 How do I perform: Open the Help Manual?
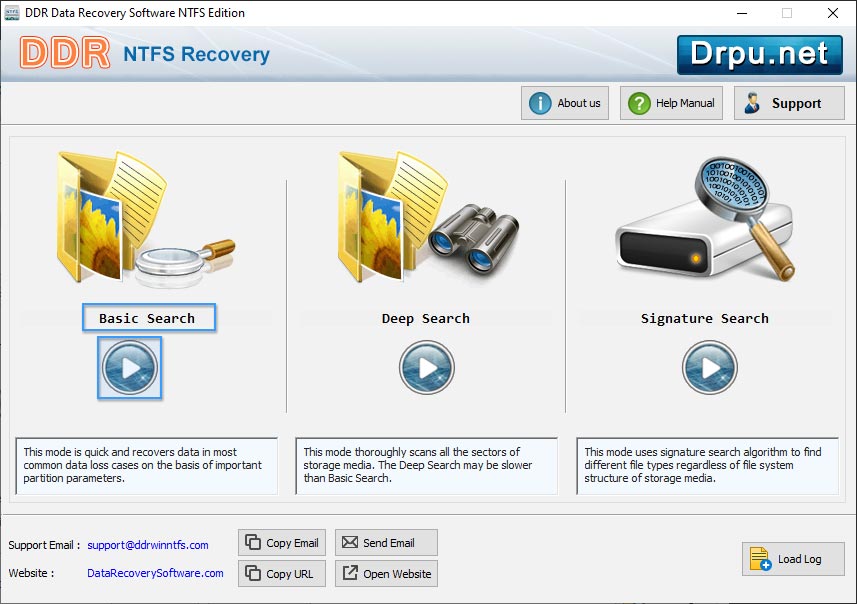671,103
